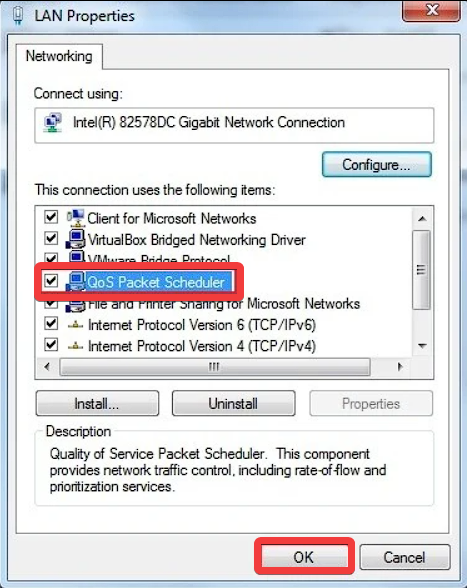Uncheck Internet Protocol Version 4 checkbox
The image size is (467, 588).
(x=51, y=345)
